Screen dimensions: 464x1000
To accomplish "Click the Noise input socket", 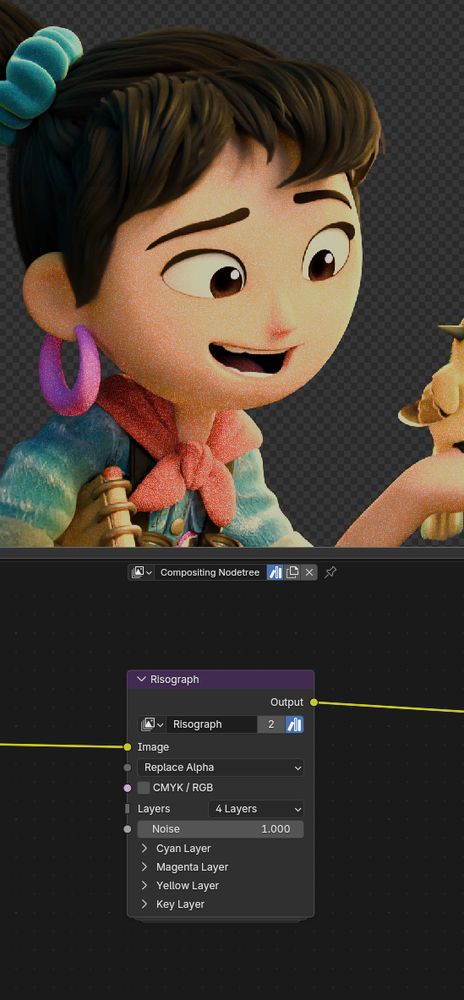I will (127, 829).
